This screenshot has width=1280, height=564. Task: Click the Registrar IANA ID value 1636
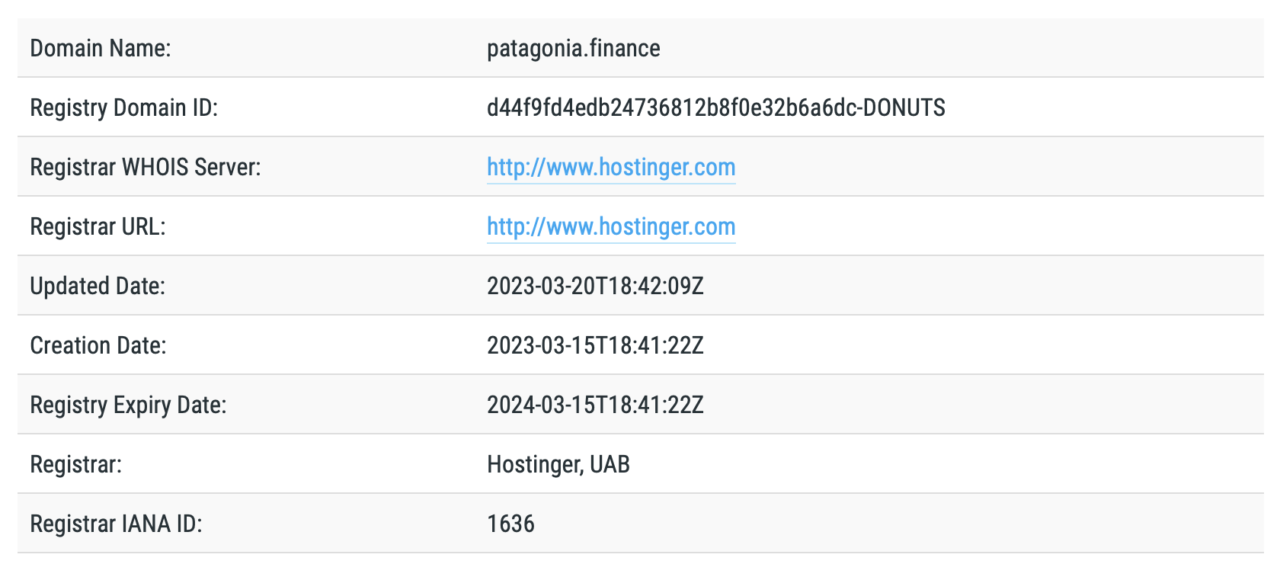point(510,524)
